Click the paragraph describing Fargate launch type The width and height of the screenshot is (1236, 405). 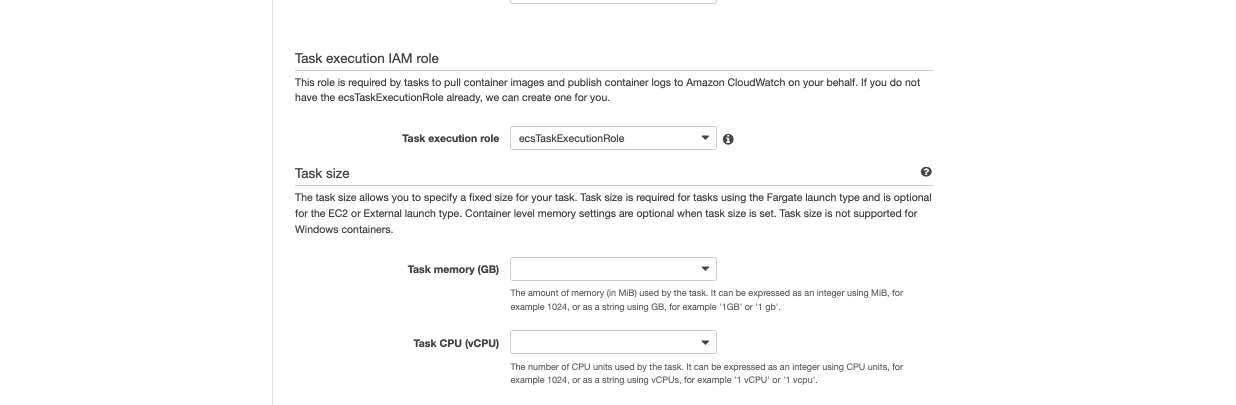tap(613, 213)
